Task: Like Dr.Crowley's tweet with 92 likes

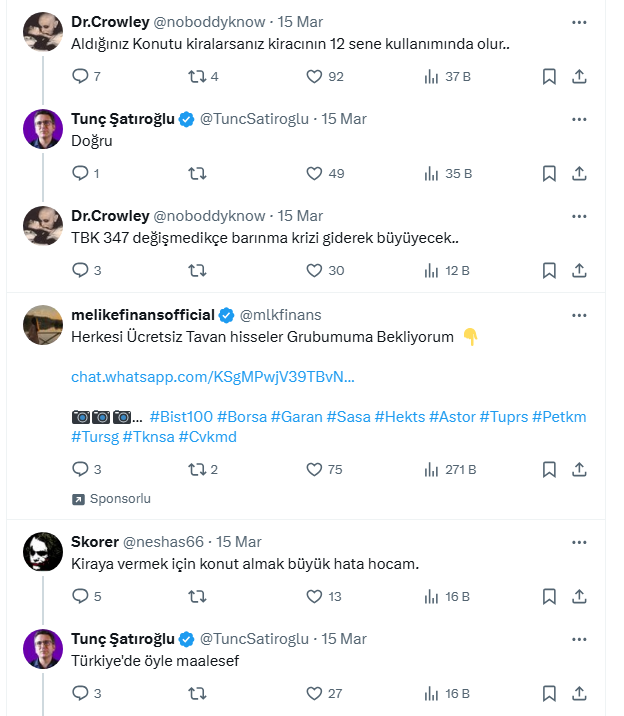Action: [314, 76]
